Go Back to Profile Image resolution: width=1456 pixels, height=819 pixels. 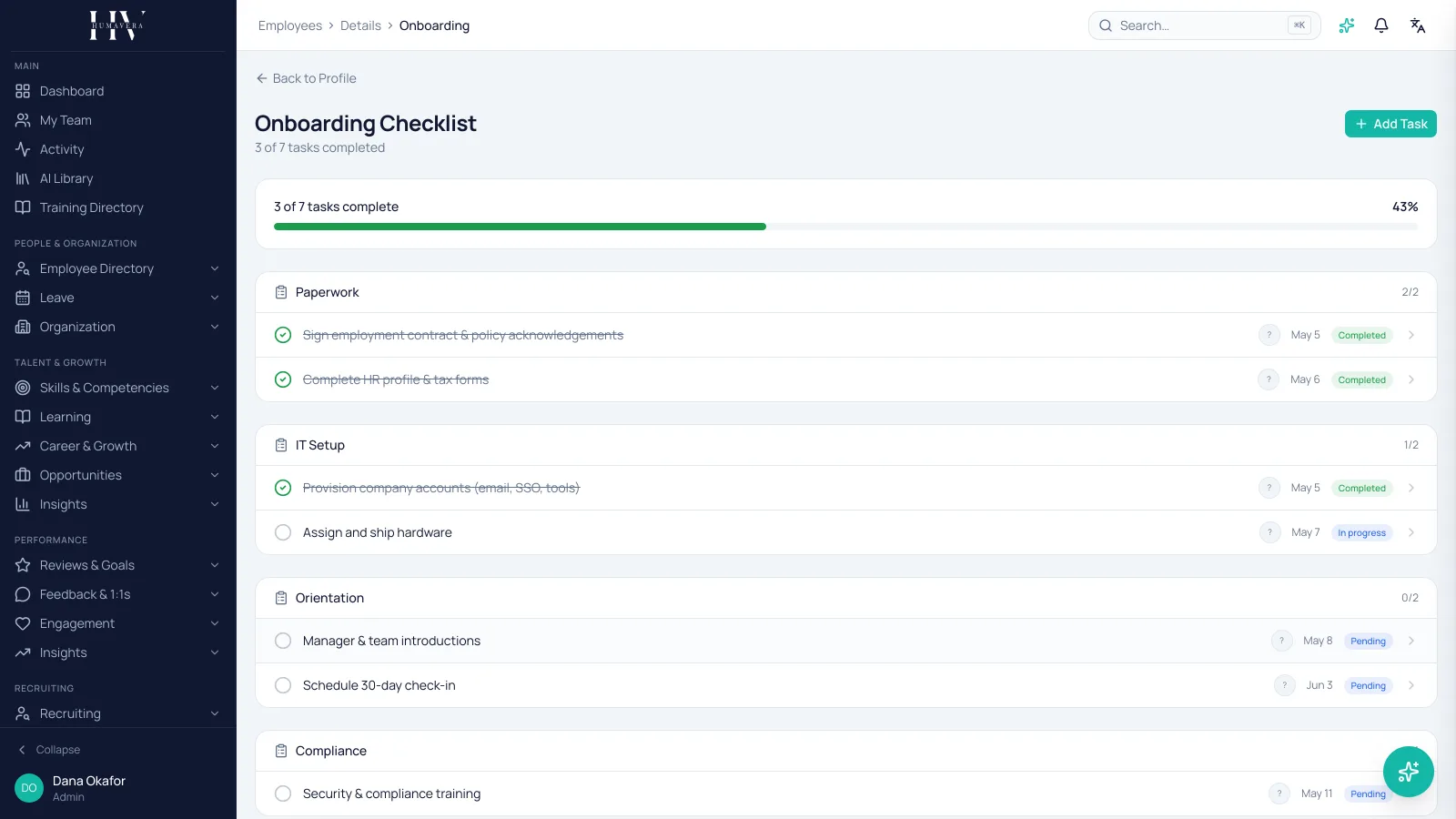[x=306, y=78]
